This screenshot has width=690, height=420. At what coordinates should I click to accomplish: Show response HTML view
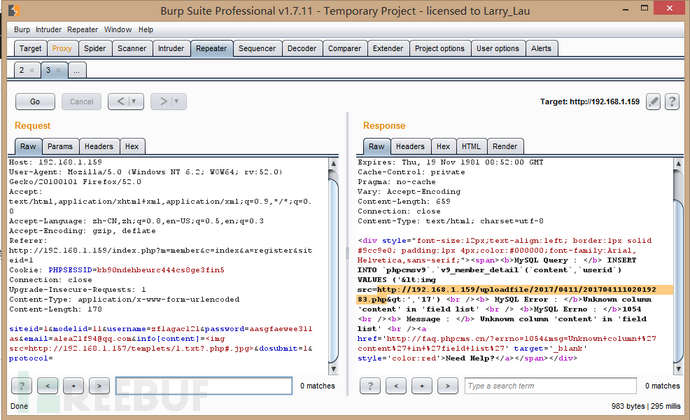pos(471,146)
